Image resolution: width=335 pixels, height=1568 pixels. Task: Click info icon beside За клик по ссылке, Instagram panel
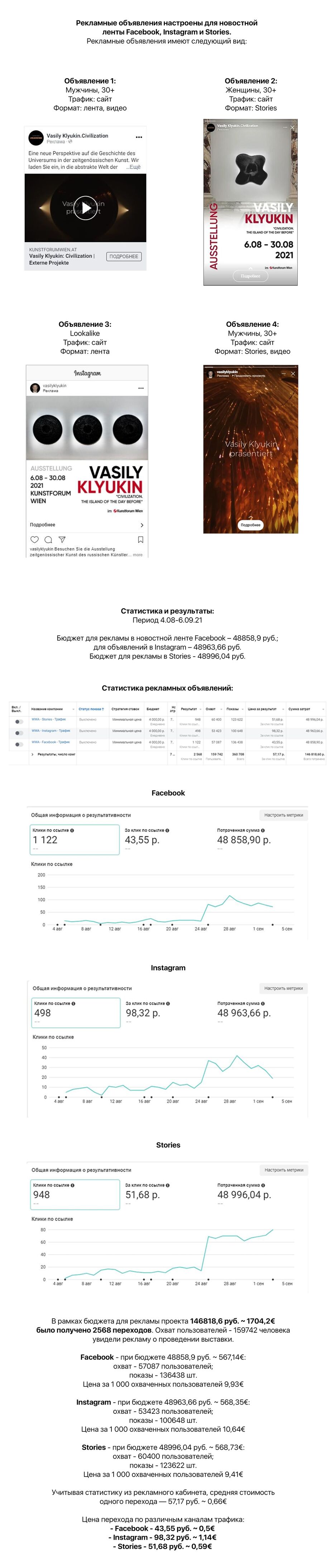(168, 1003)
